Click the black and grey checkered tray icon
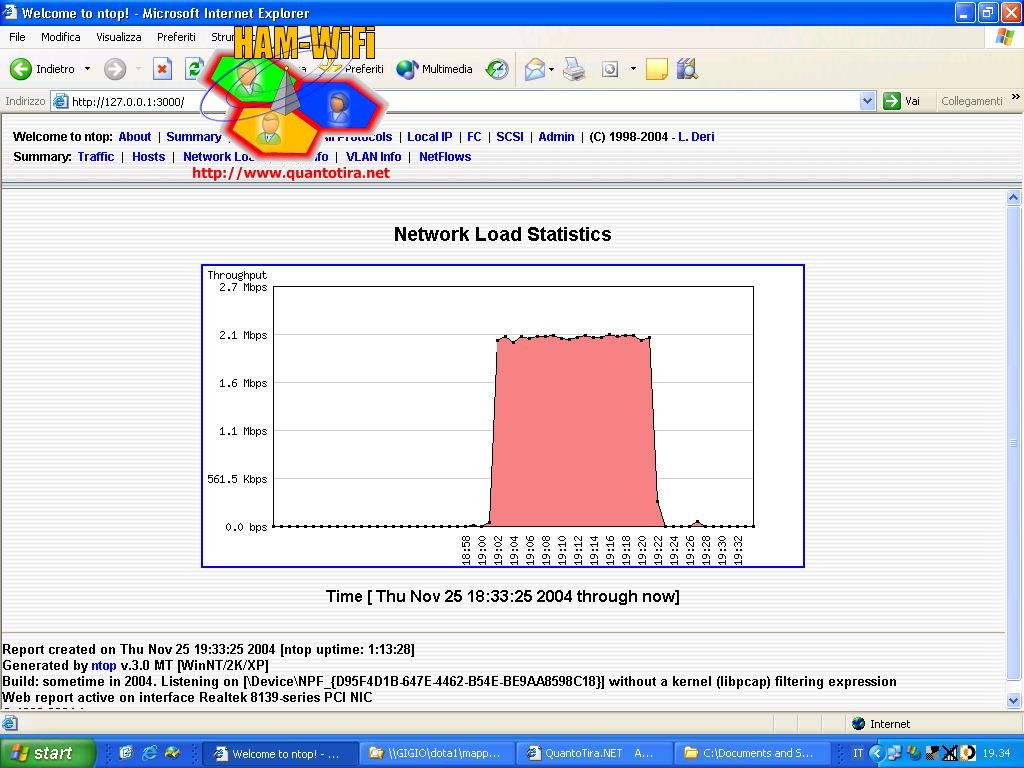Screen dimensions: 1024x768 pyautogui.click(x=932, y=753)
